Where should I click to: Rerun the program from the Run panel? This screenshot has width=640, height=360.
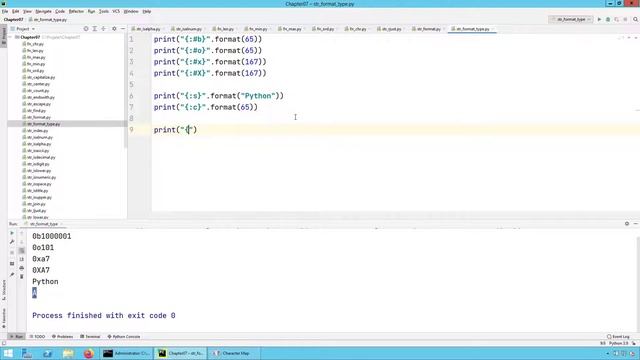point(12,233)
